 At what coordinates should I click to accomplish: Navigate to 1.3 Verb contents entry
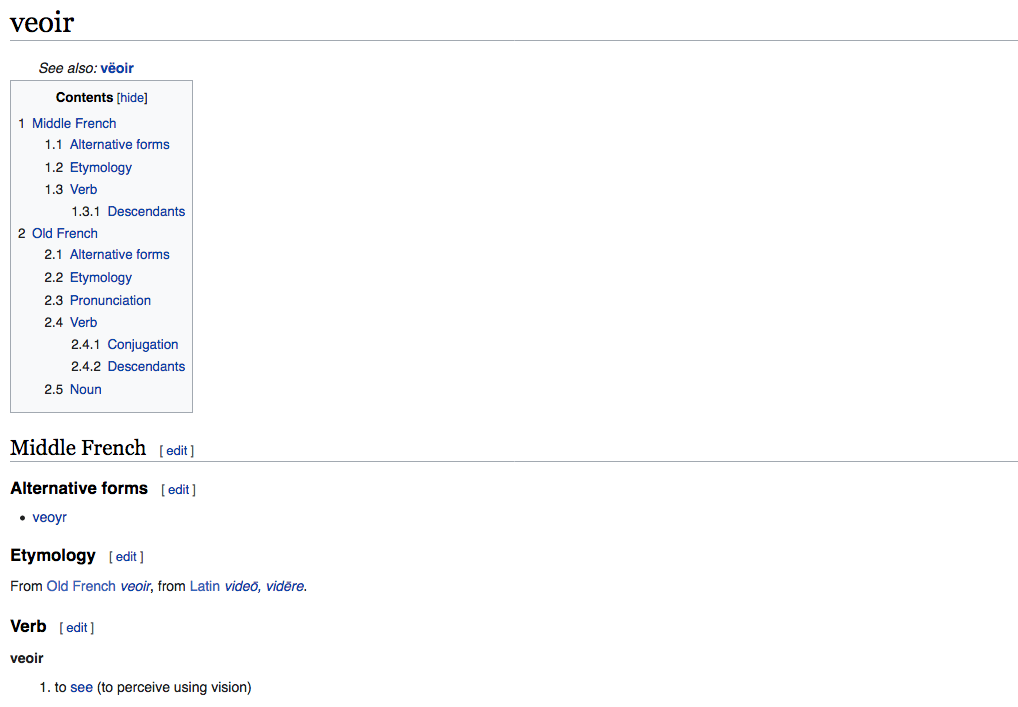pyautogui.click(x=83, y=189)
